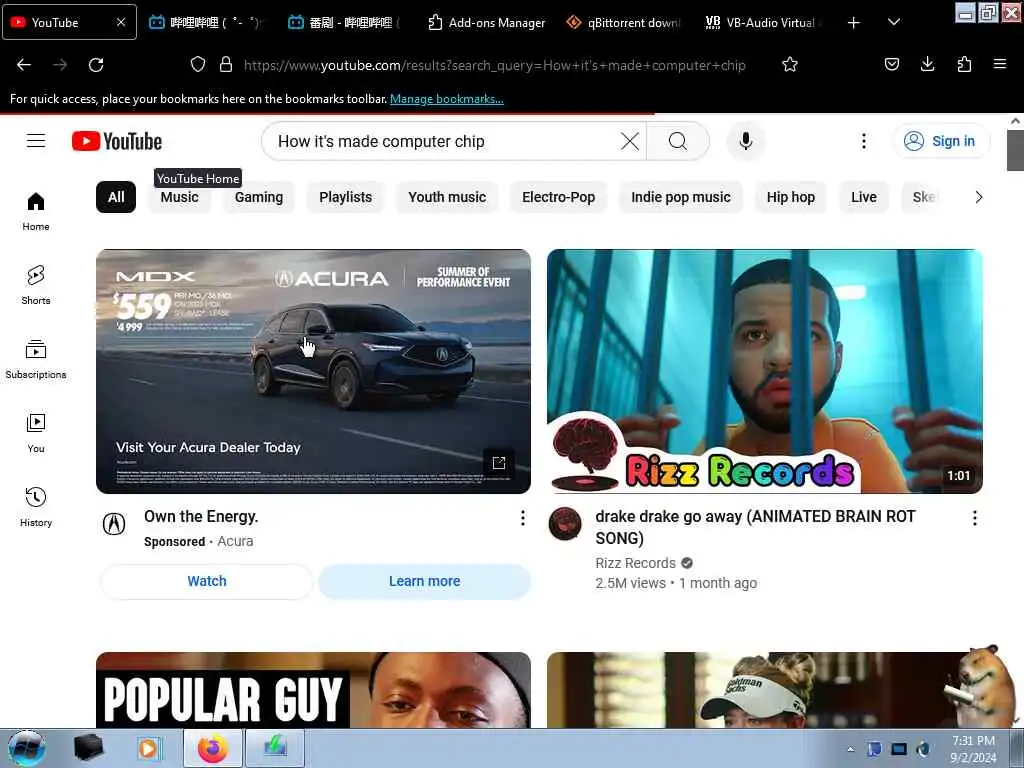
Task: Click the Acura channel logo avatar
Action: click(114, 524)
